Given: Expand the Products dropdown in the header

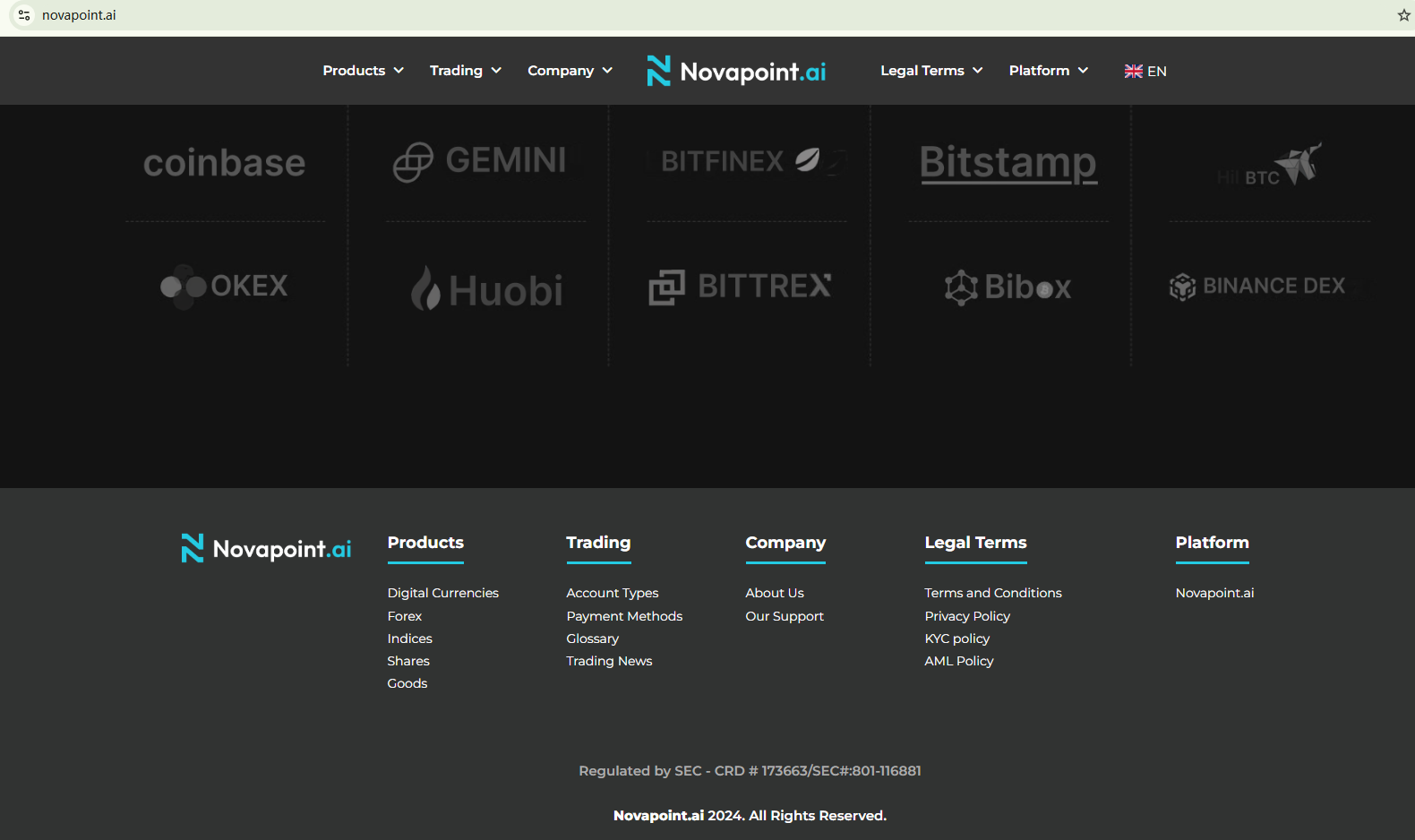Looking at the screenshot, I should pos(364,71).
